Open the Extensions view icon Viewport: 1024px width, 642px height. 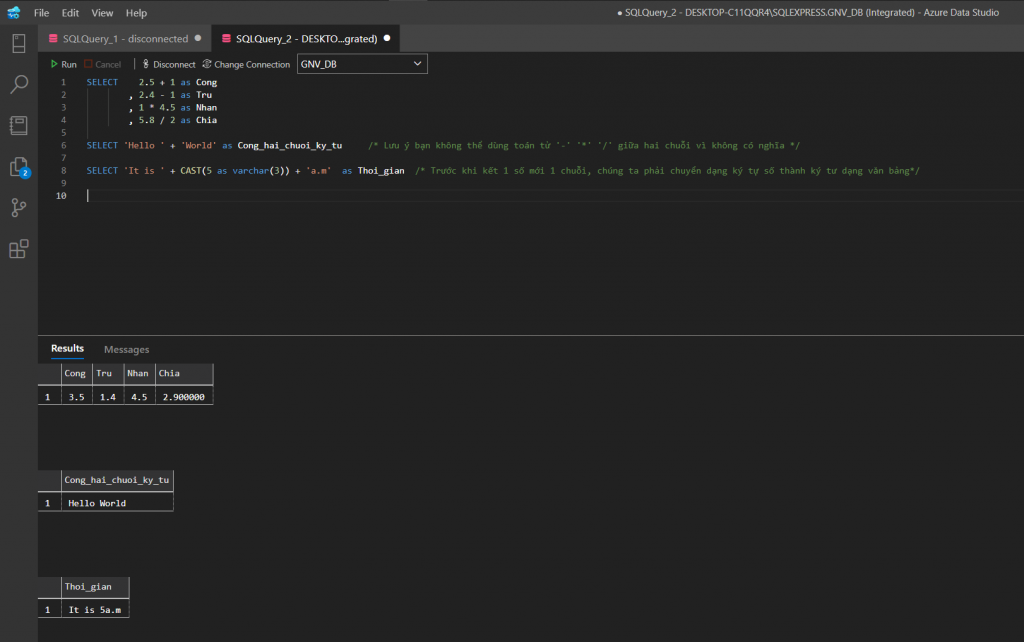(x=18, y=249)
